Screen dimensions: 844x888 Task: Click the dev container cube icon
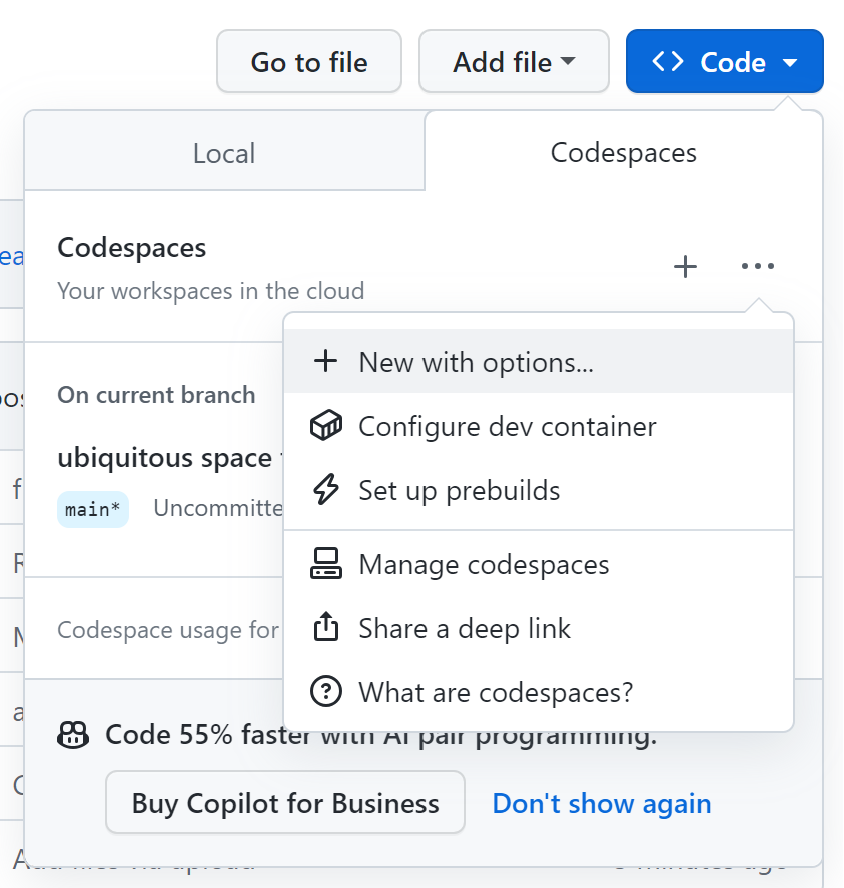click(326, 425)
